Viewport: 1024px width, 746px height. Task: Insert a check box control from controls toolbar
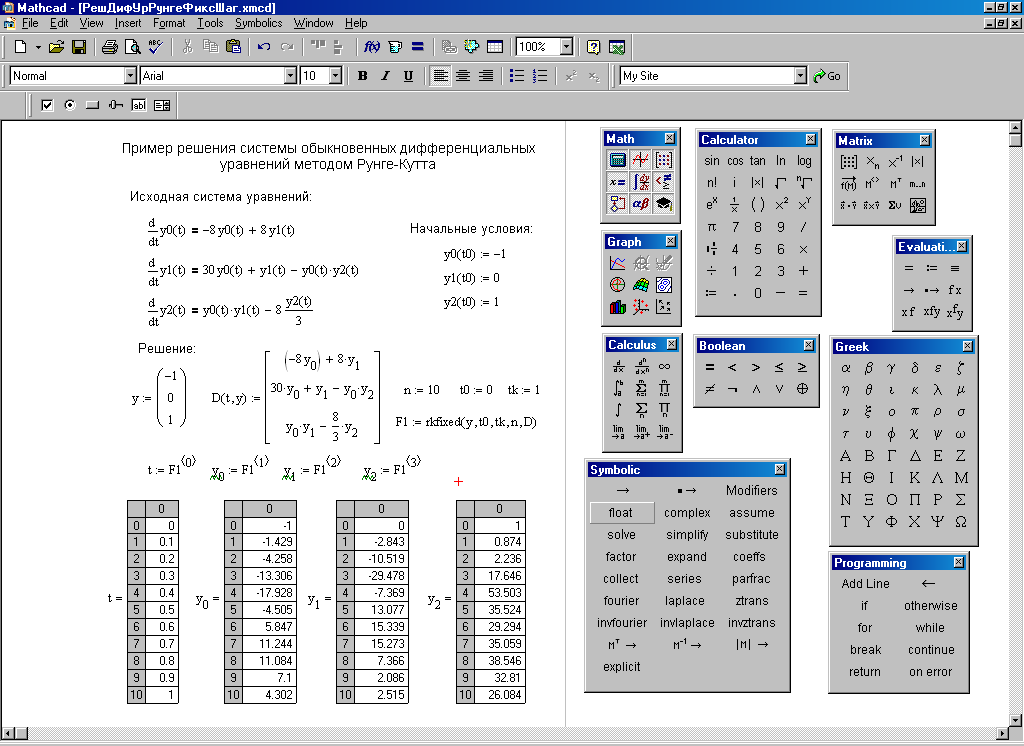click(x=47, y=105)
